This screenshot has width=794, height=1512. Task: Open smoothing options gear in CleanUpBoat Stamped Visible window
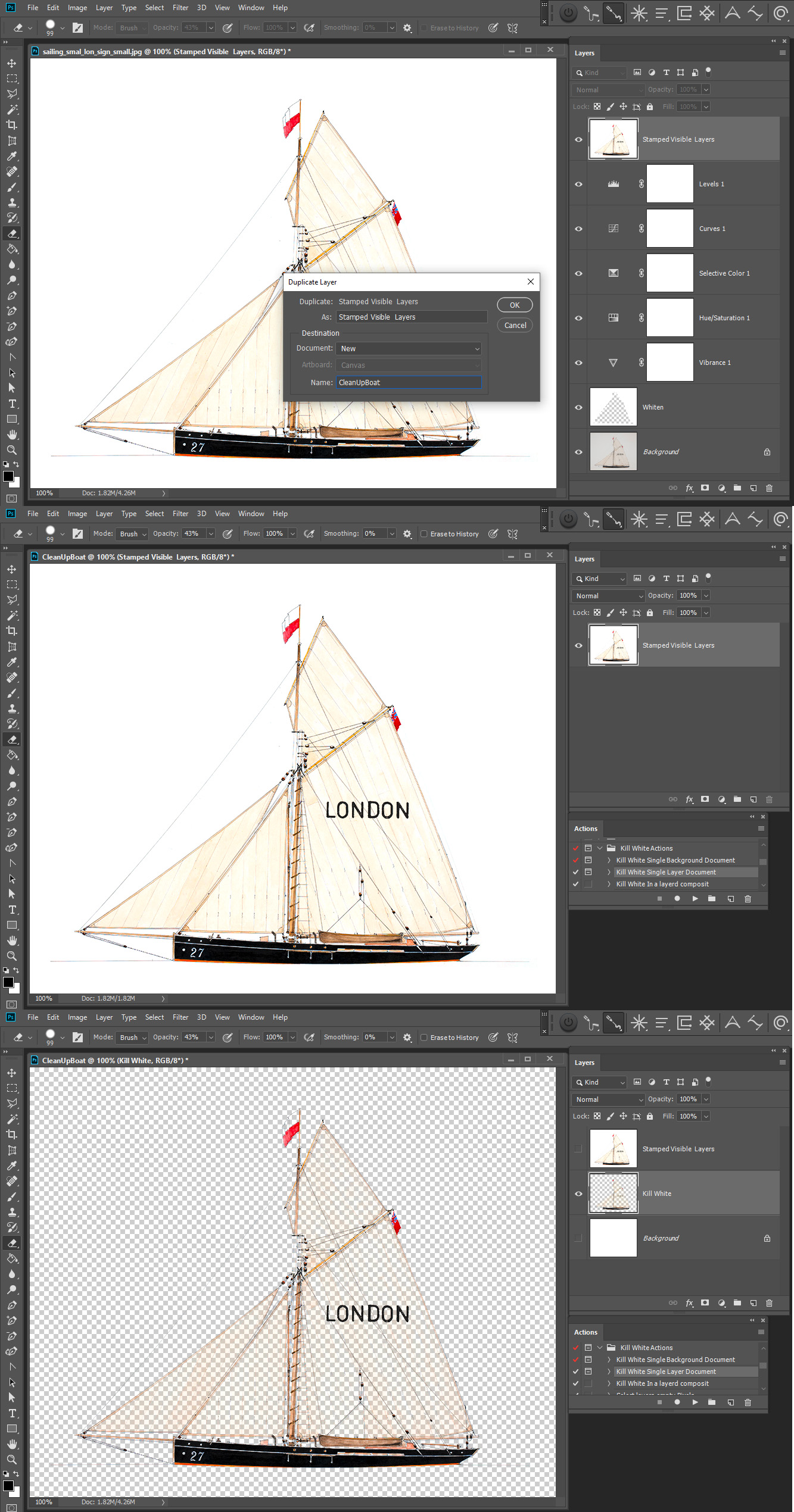[407, 534]
